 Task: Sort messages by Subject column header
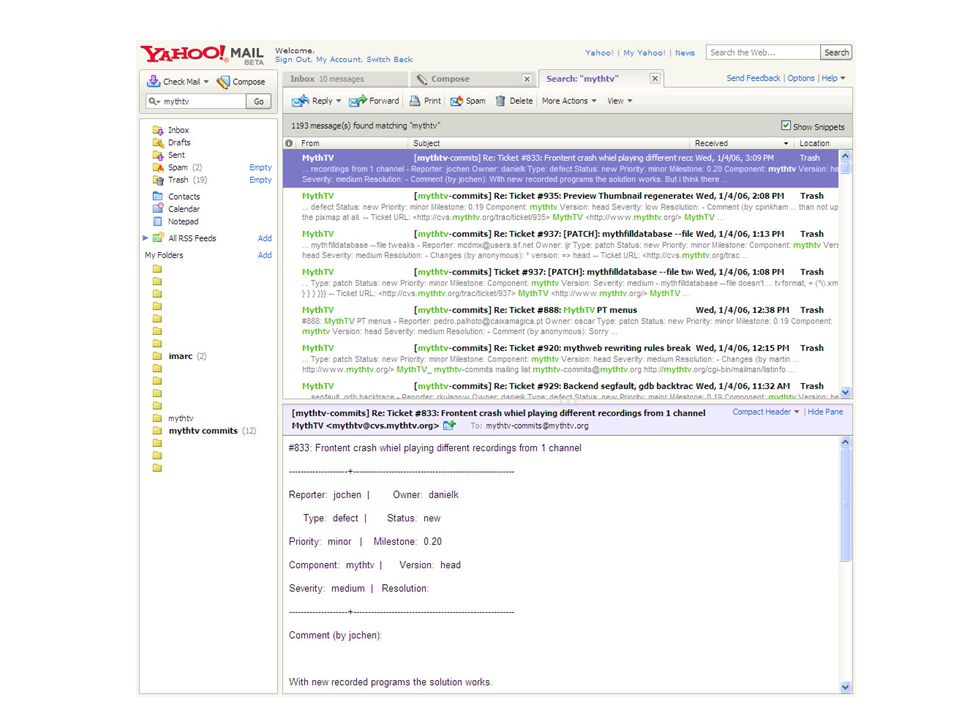point(549,143)
